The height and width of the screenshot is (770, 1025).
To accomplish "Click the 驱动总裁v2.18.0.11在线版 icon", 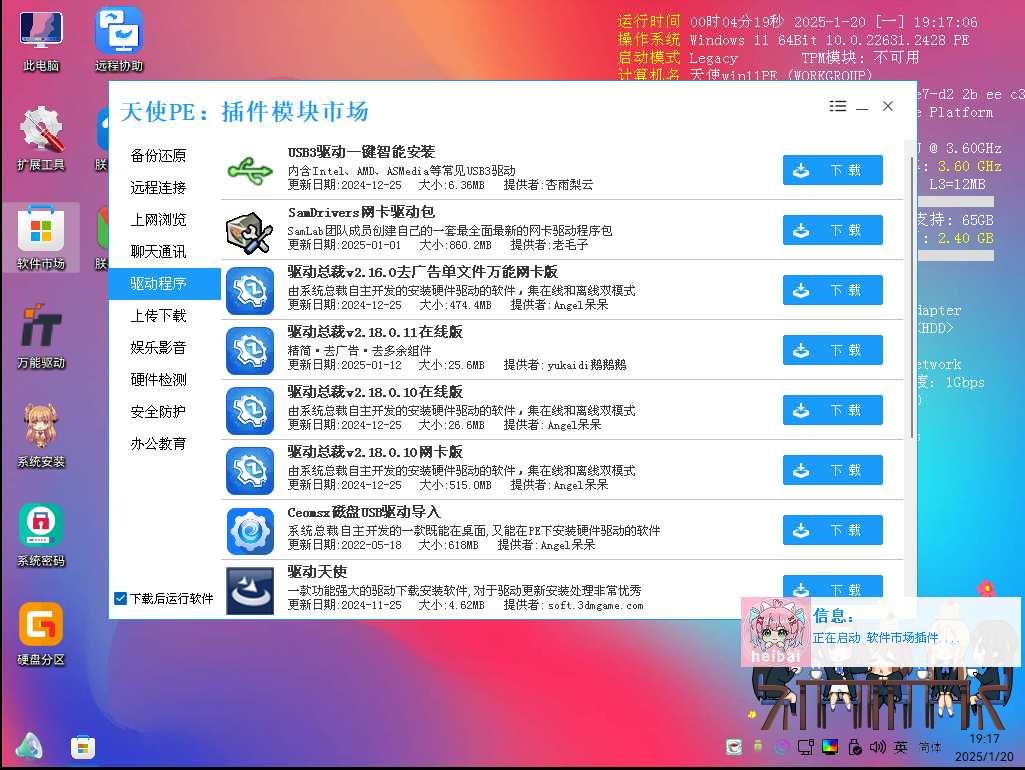I will point(250,351).
